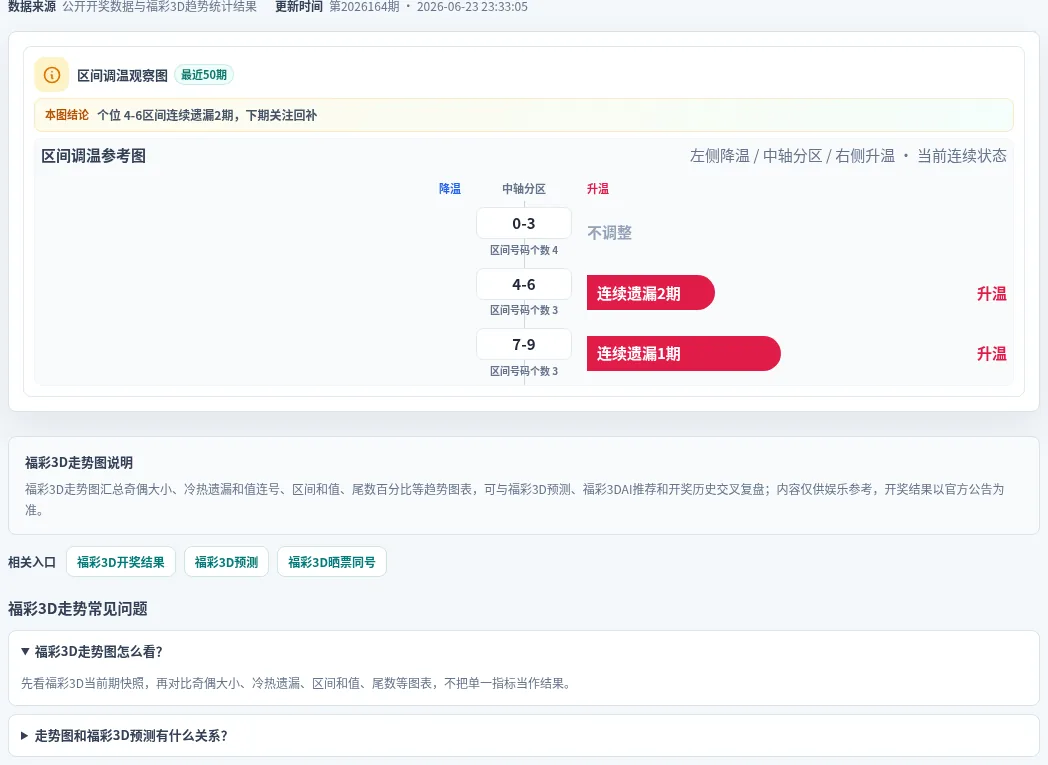The image size is (1048, 765).
Task: Click the blue 降温 column header
Action: tap(450, 188)
